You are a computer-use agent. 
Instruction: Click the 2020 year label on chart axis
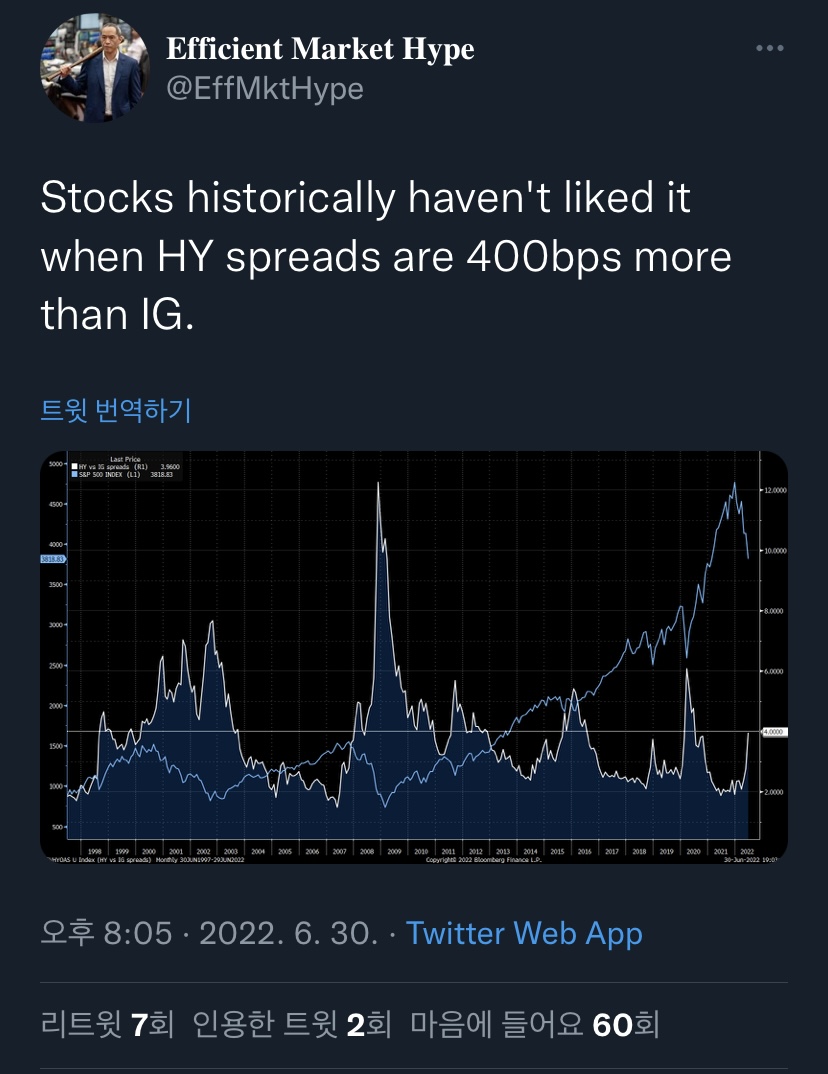pyautogui.click(x=693, y=851)
